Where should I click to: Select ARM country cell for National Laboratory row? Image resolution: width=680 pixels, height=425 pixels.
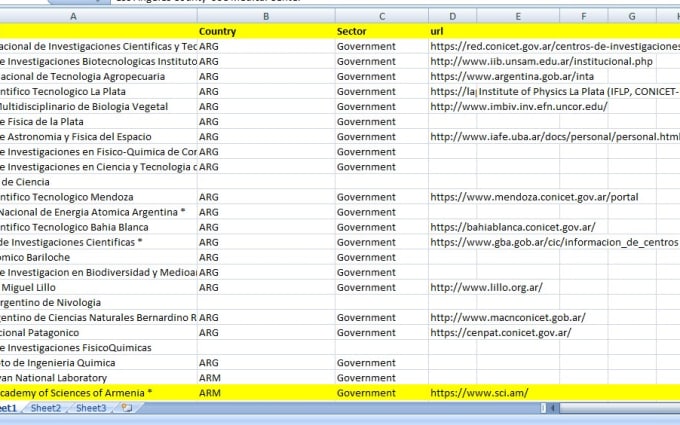pos(266,378)
